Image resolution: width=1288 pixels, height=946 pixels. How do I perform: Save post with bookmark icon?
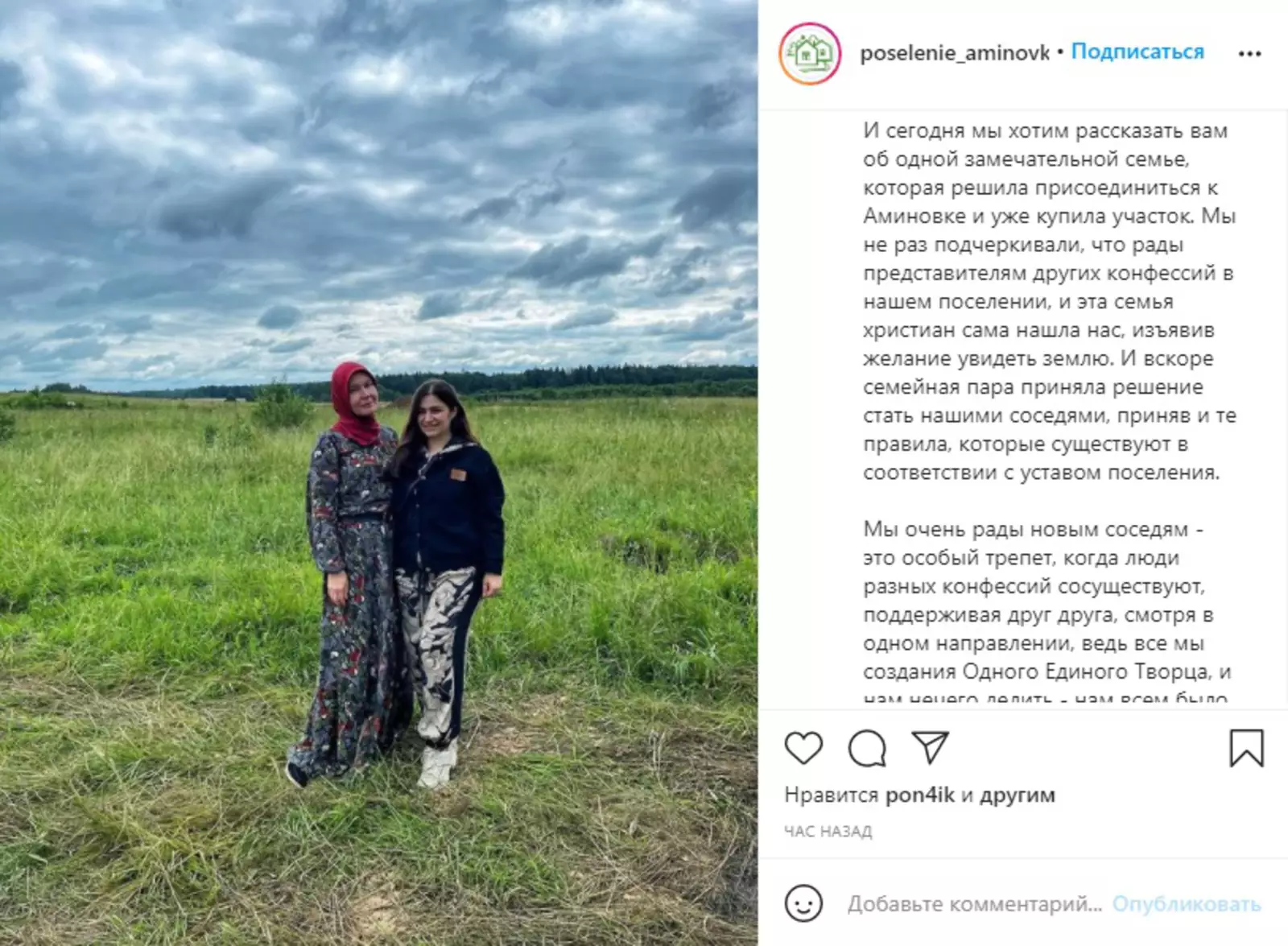coord(1246,748)
